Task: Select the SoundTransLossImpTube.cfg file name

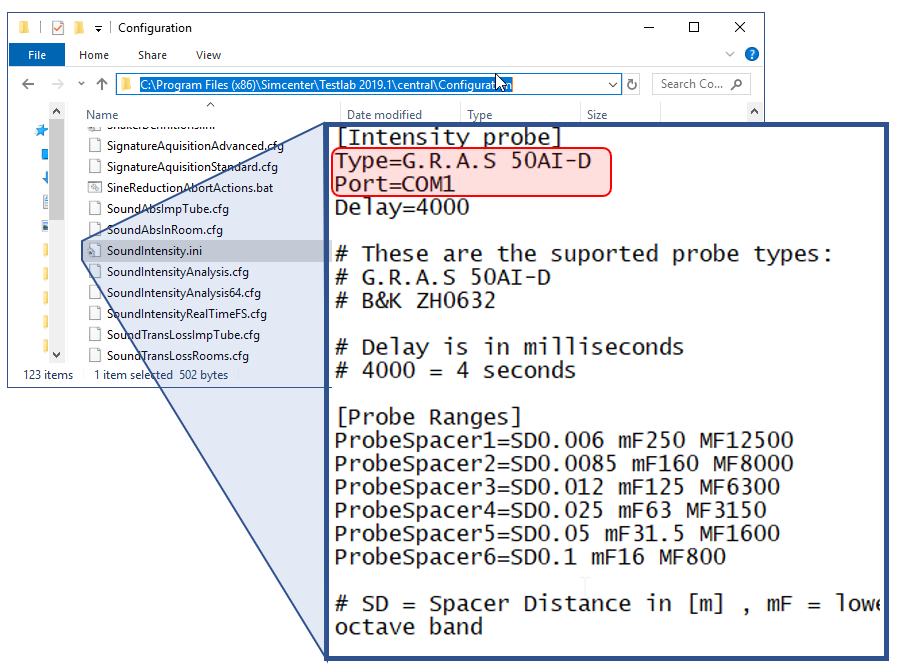Action: (x=183, y=335)
